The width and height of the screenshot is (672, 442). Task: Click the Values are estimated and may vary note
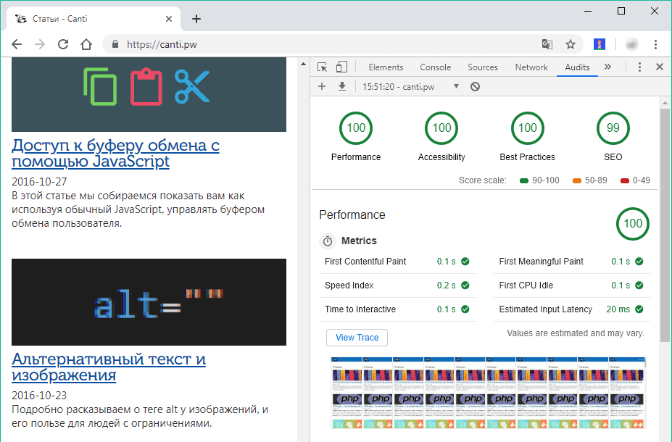(x=575, y=333)
